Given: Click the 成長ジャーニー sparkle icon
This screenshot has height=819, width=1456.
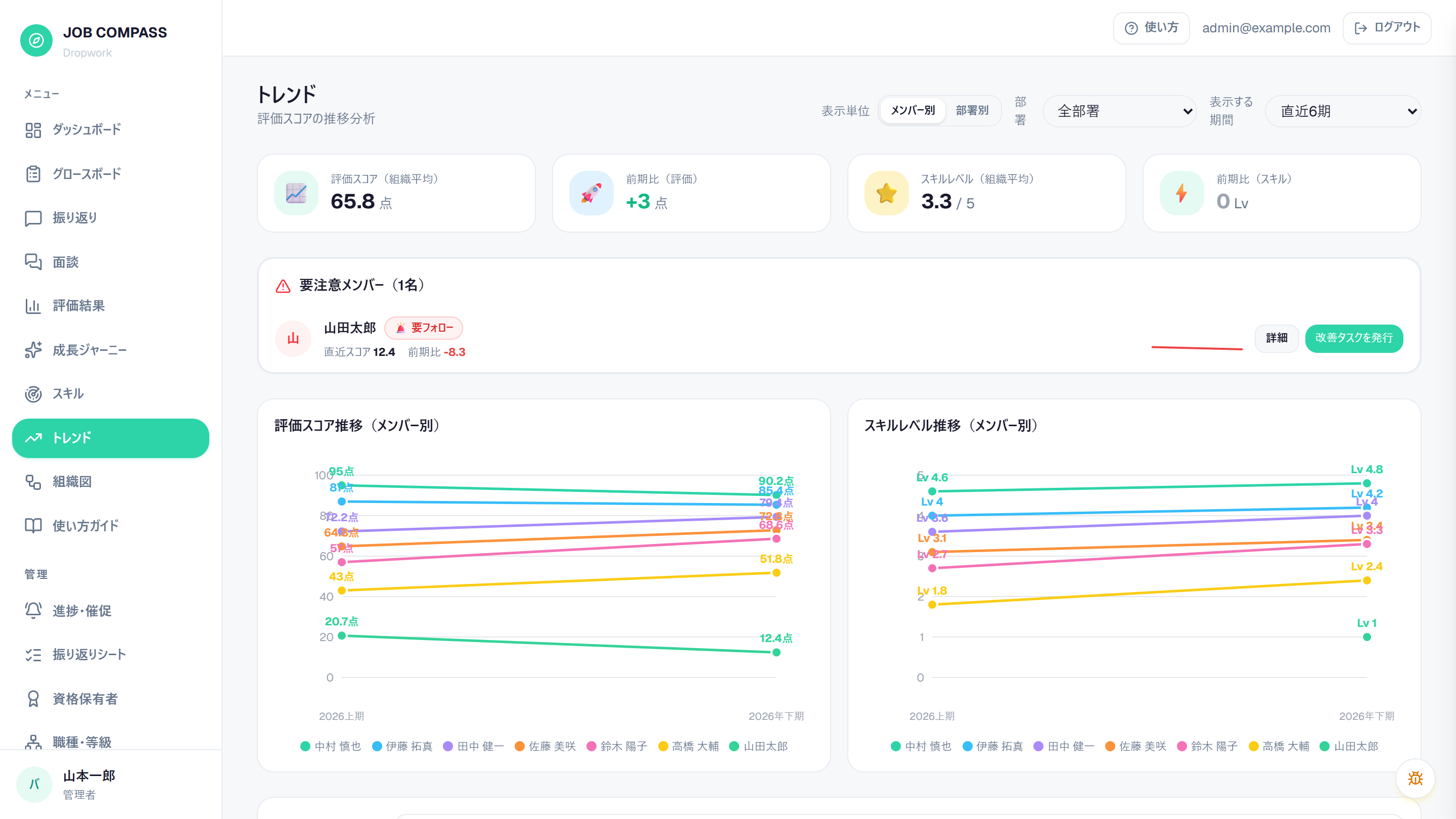Looking at the screenshot, I should pyautogui.click(x=33, y=350).
